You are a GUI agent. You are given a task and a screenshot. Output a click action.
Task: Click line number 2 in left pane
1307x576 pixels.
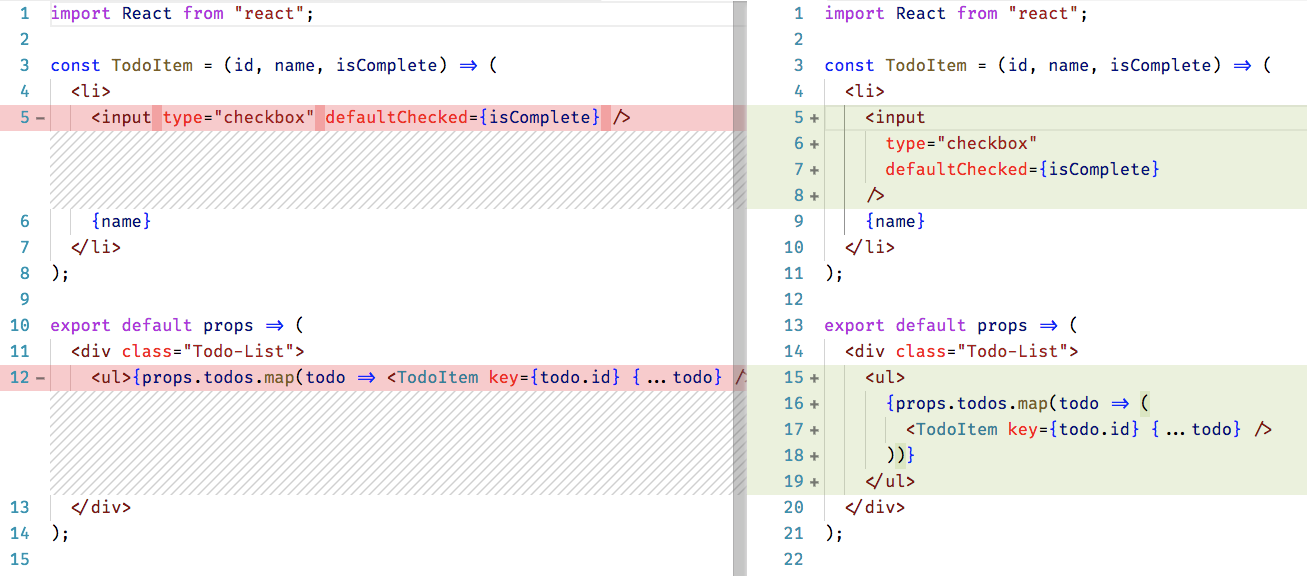tap(25, 40)
